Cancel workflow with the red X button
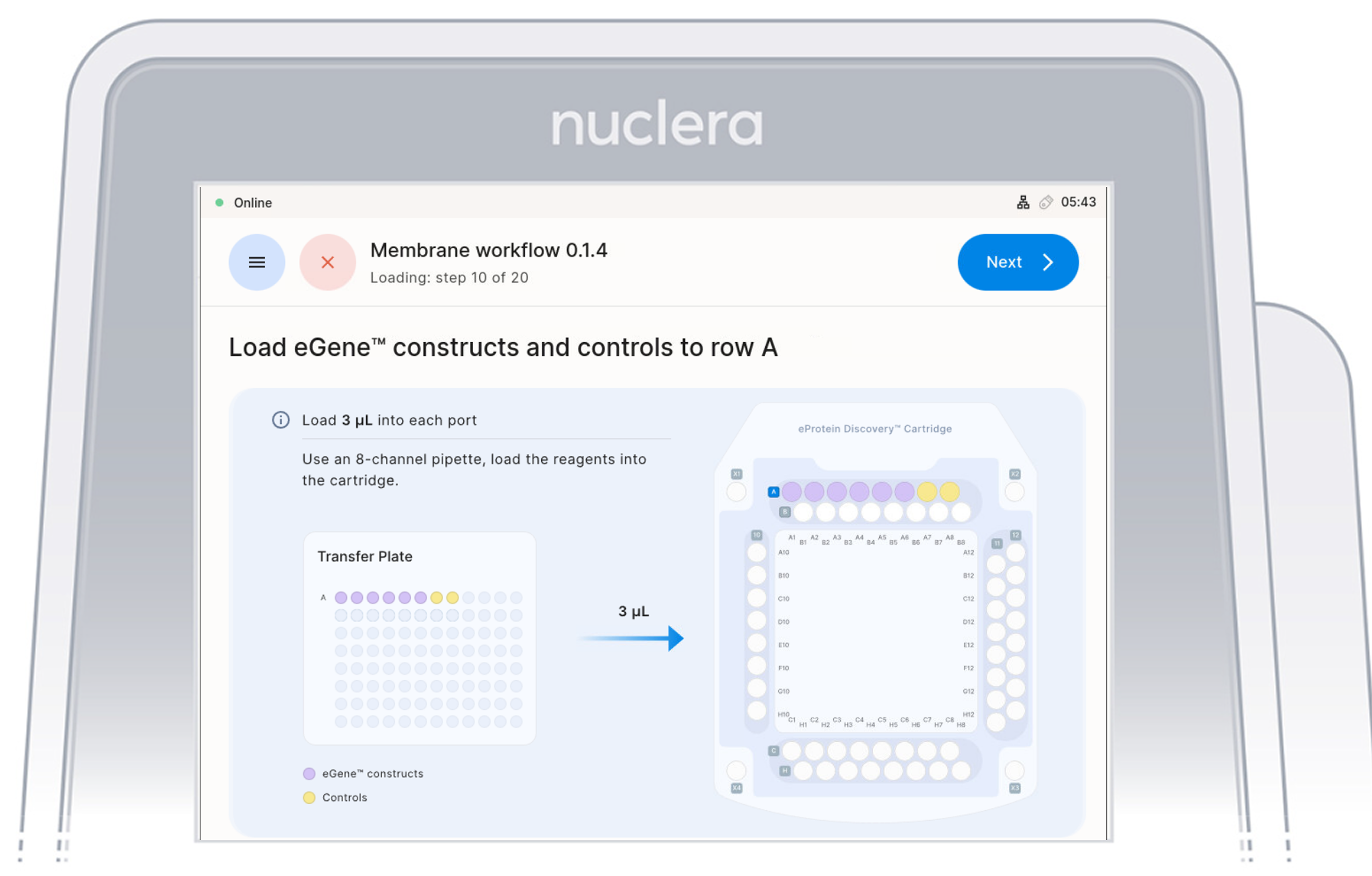Viewport: 1372px width, 876px height. click(x=328, y=262)
